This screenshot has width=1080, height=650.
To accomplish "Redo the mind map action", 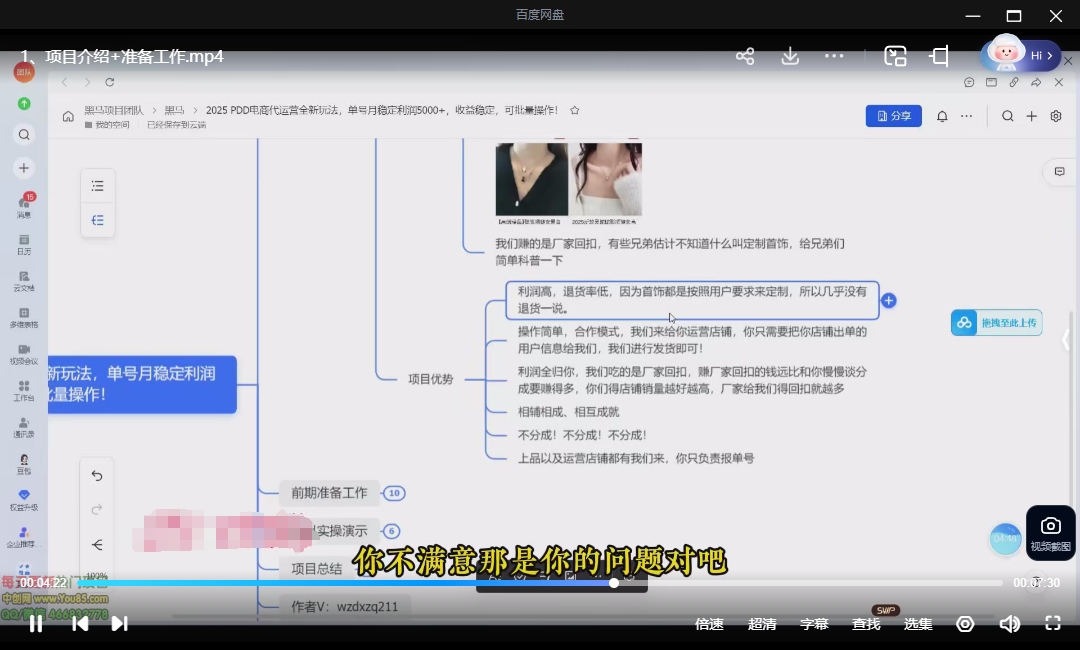I will pos(96,510).
